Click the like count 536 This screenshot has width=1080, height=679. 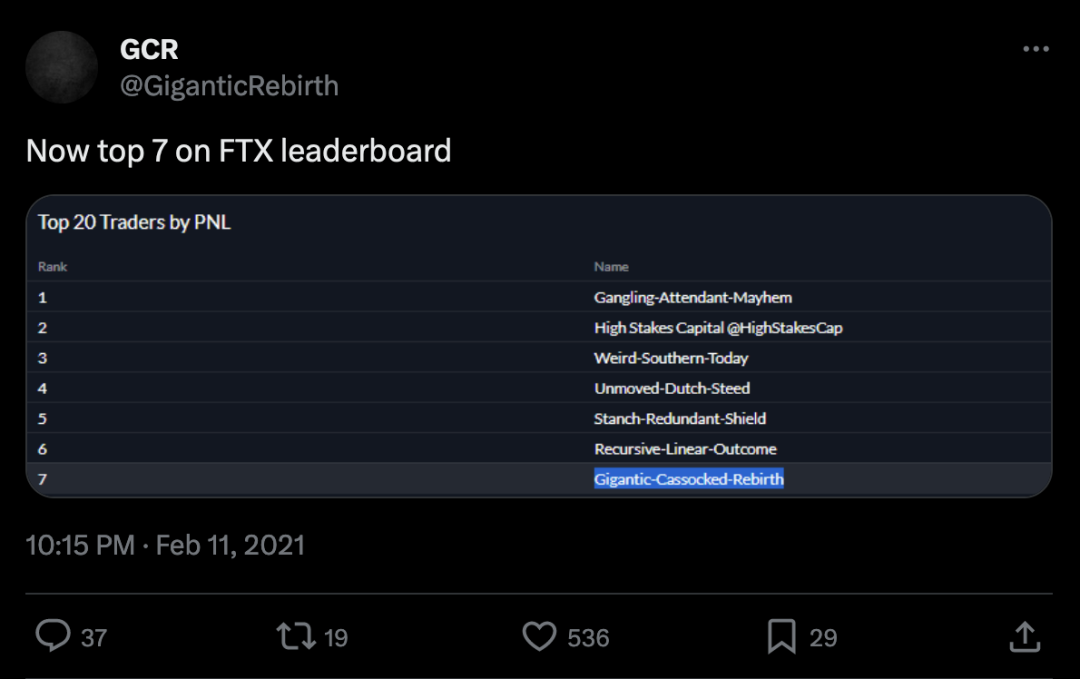[x=588, y=638]
